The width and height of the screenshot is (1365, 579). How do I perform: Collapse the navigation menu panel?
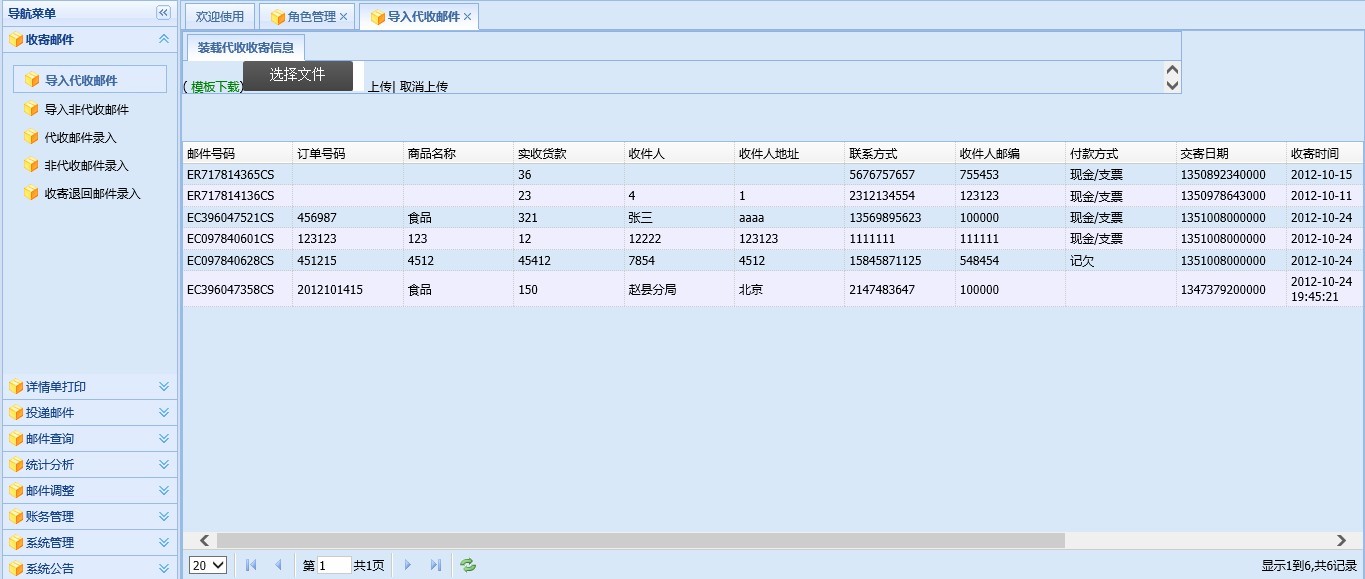click(162, 13)
